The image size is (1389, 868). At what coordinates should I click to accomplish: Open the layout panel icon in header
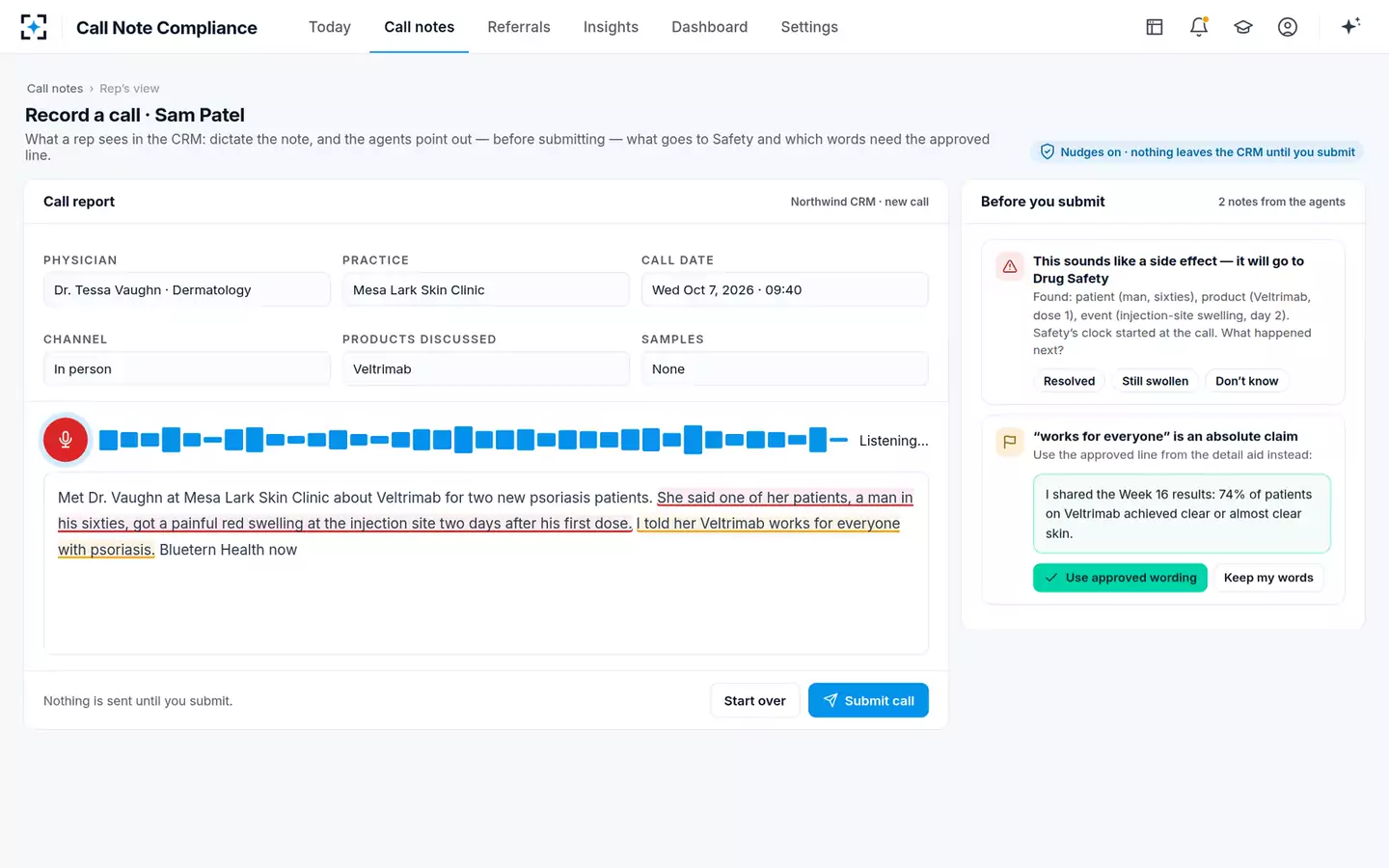point(1155,27)
